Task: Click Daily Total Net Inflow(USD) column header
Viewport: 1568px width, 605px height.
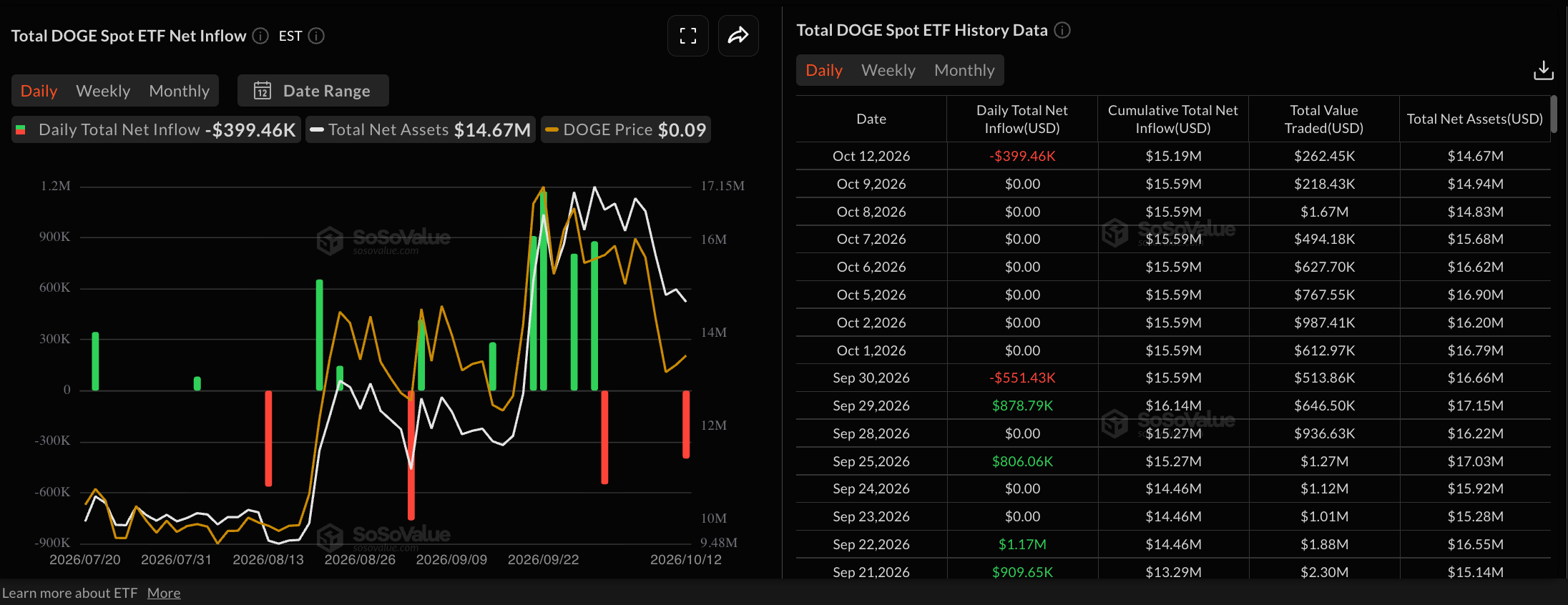Action: [x=1022, y=119]
